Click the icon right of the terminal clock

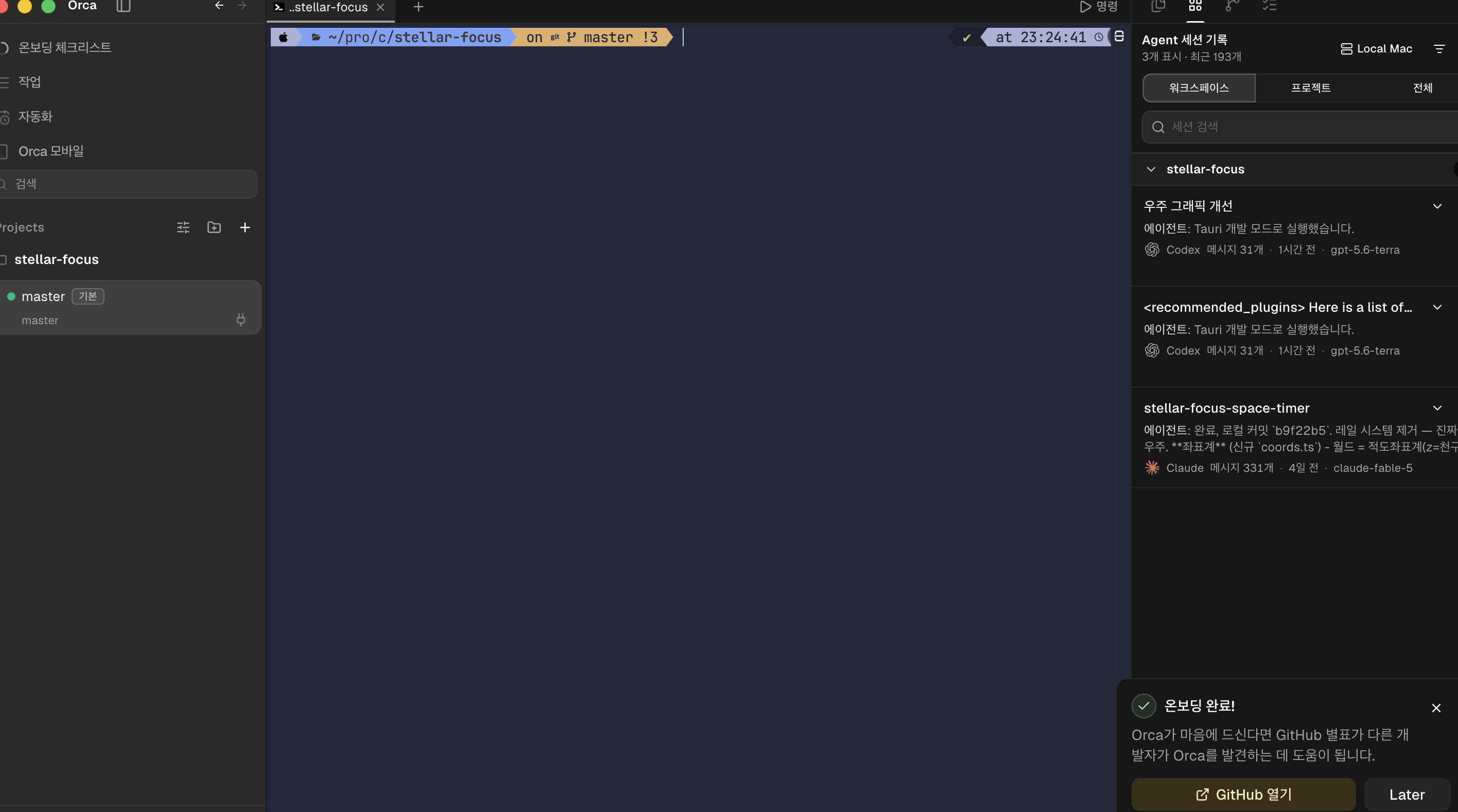[x=1118, y=37]
